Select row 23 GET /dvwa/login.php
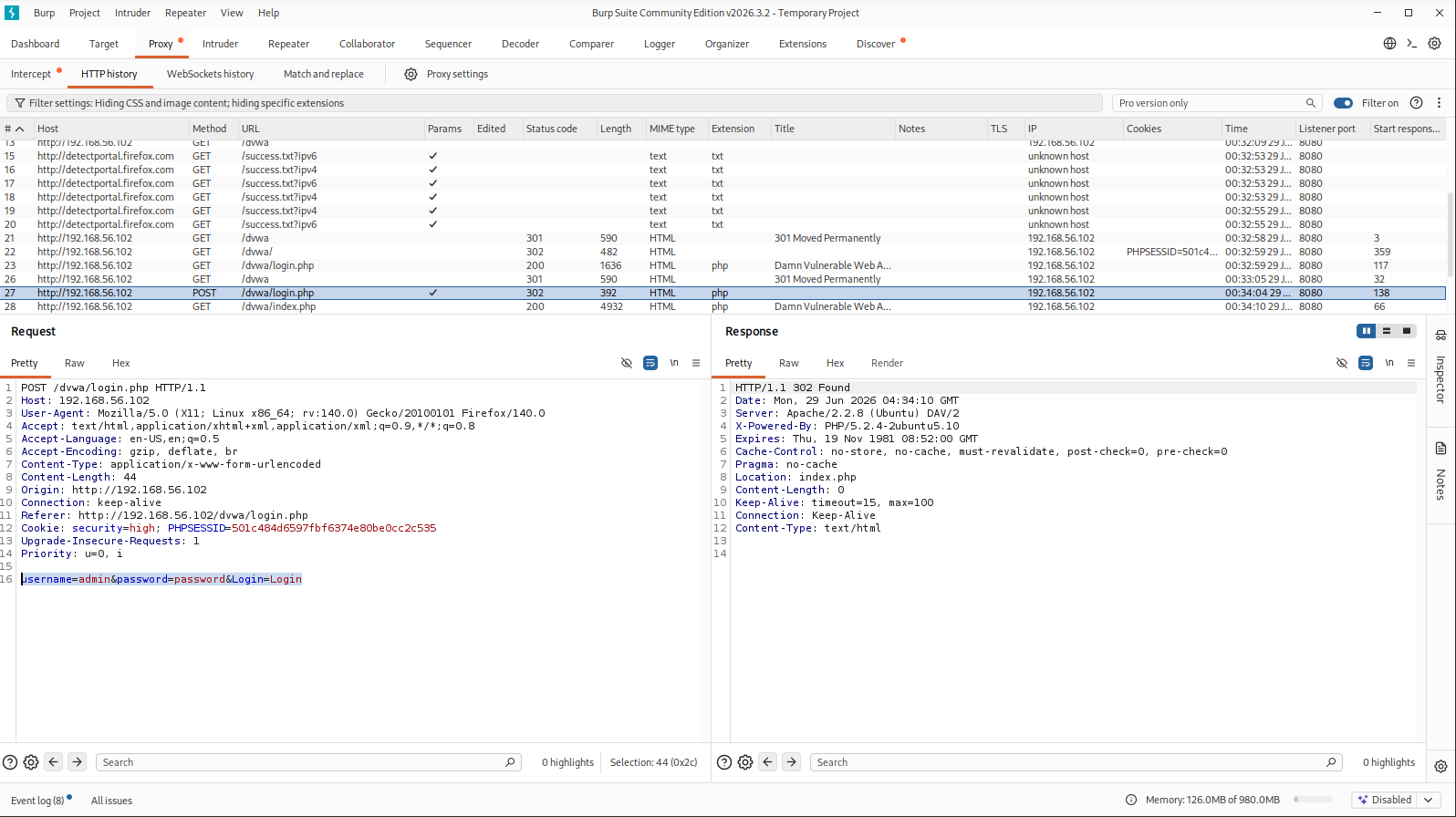Screen dimensions: 1456x817 tap(723, 265)
